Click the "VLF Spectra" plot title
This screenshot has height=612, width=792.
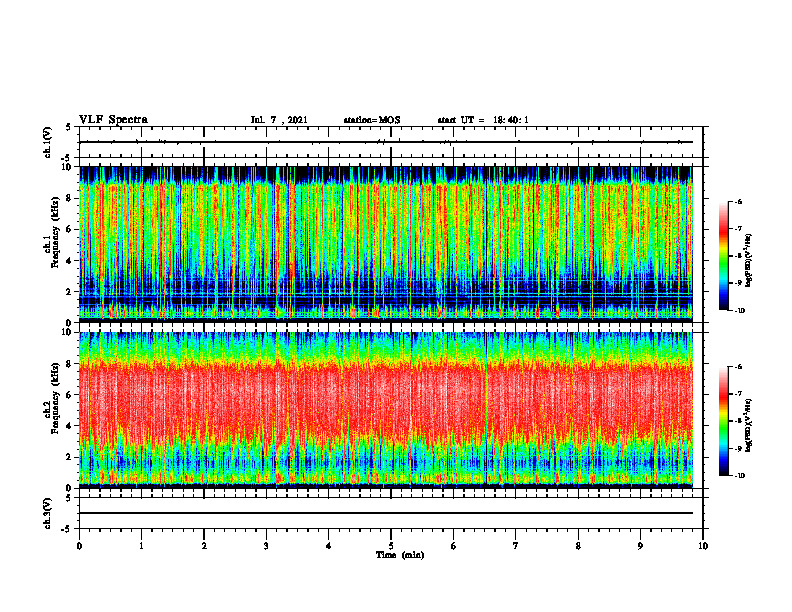pyautogui.click(x=113, y=120)
